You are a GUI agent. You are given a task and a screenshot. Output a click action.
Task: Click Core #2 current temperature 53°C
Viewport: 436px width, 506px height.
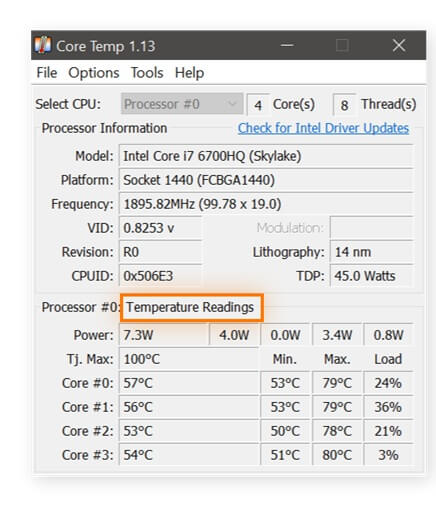tap(189, 431)
